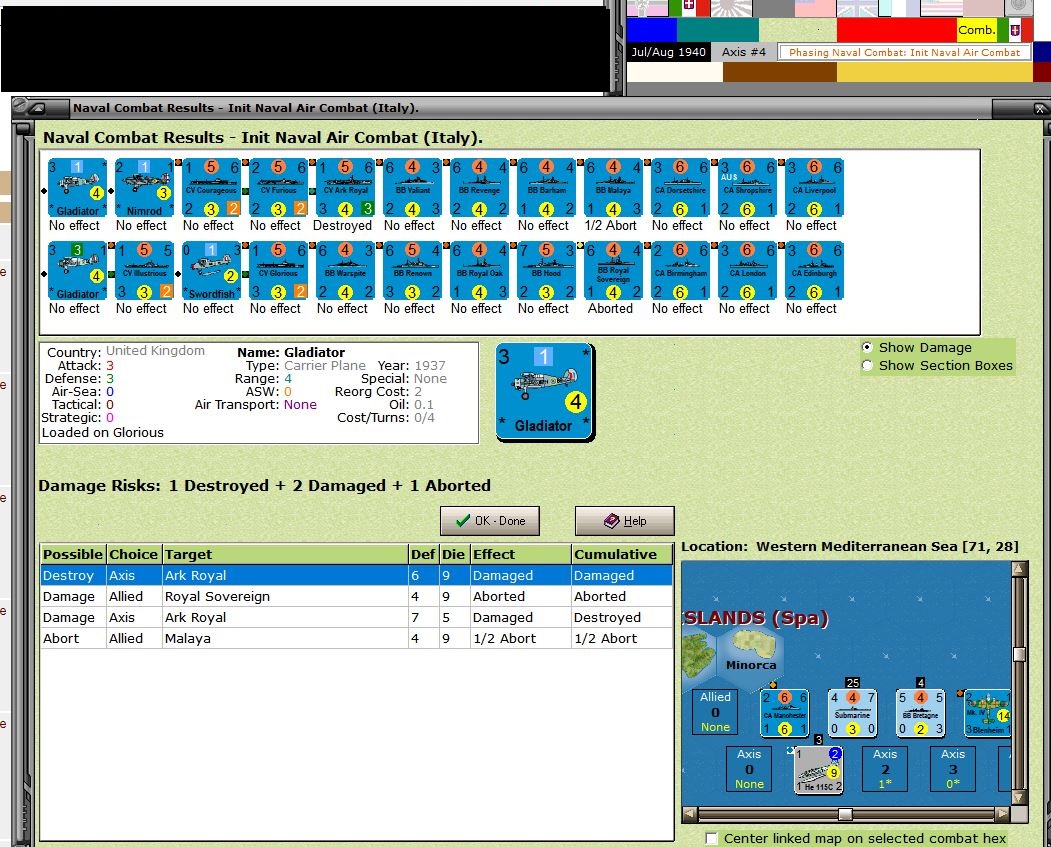This screenshot has width=1051, height=847.
Task: Select the BB Revenge ship counter
Action: tap(479, 187)
